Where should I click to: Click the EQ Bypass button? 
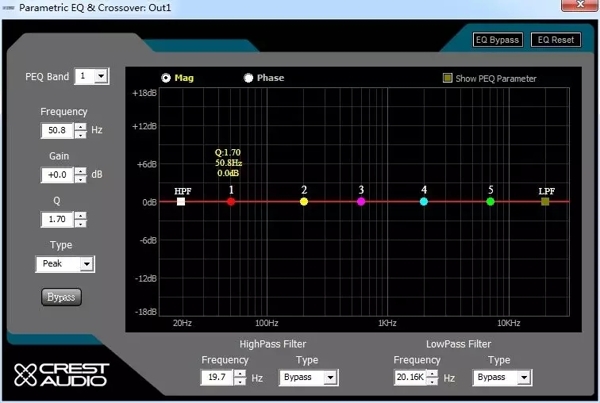(497, 40)
